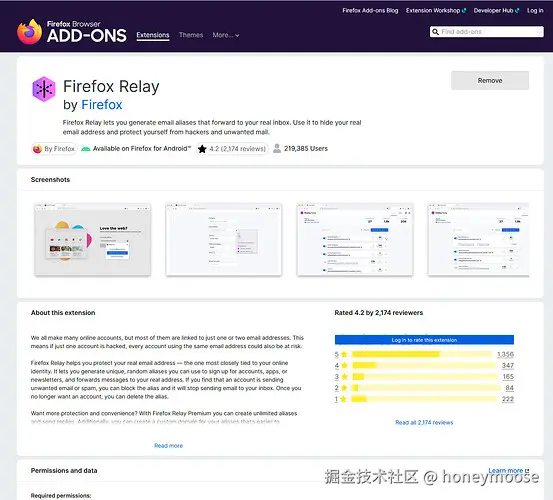Open the 1,356 five-star reviews count
Screen dimensions: 553x500
[505, 354]
